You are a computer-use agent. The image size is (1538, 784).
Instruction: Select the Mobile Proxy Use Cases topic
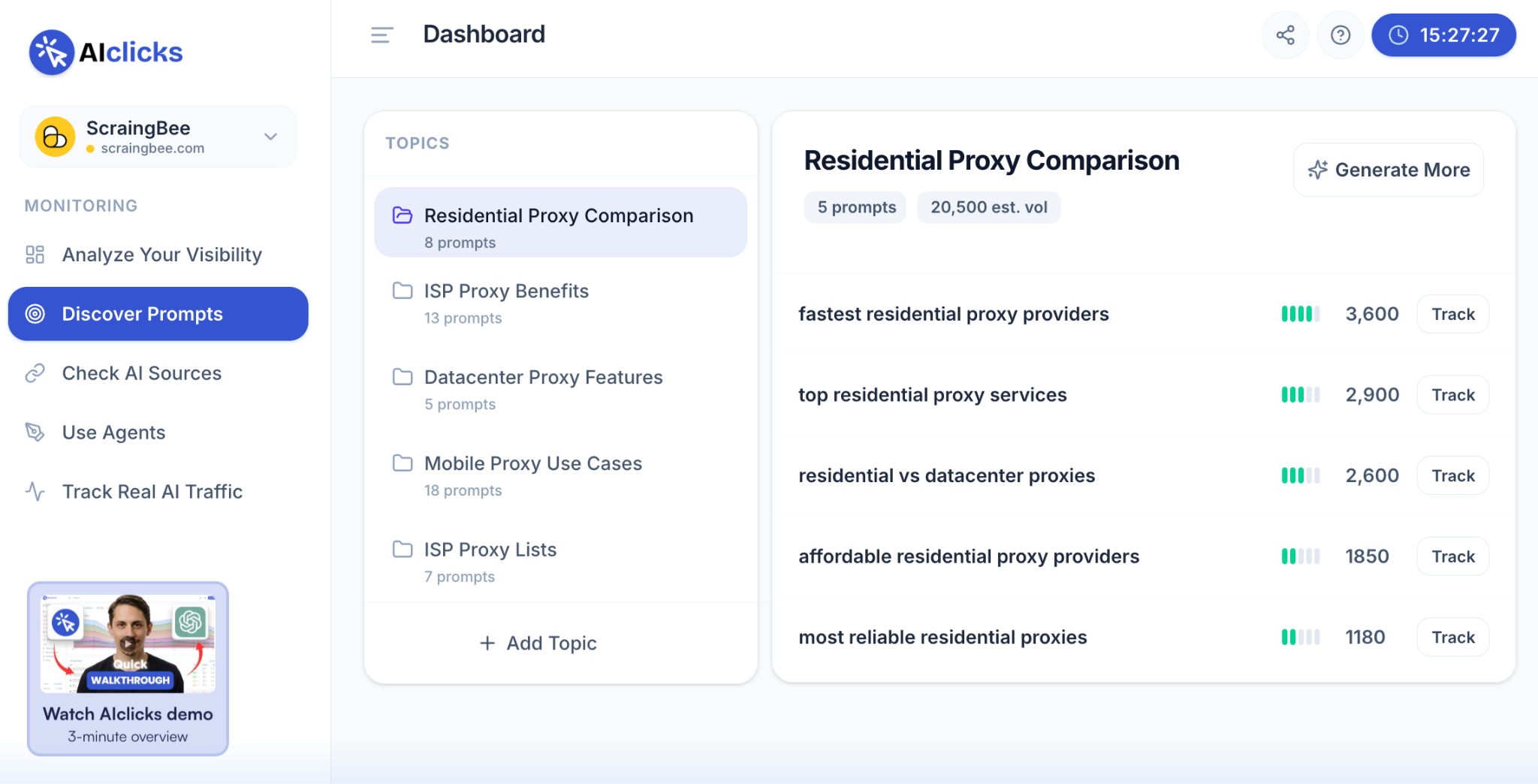click(532, 464)
